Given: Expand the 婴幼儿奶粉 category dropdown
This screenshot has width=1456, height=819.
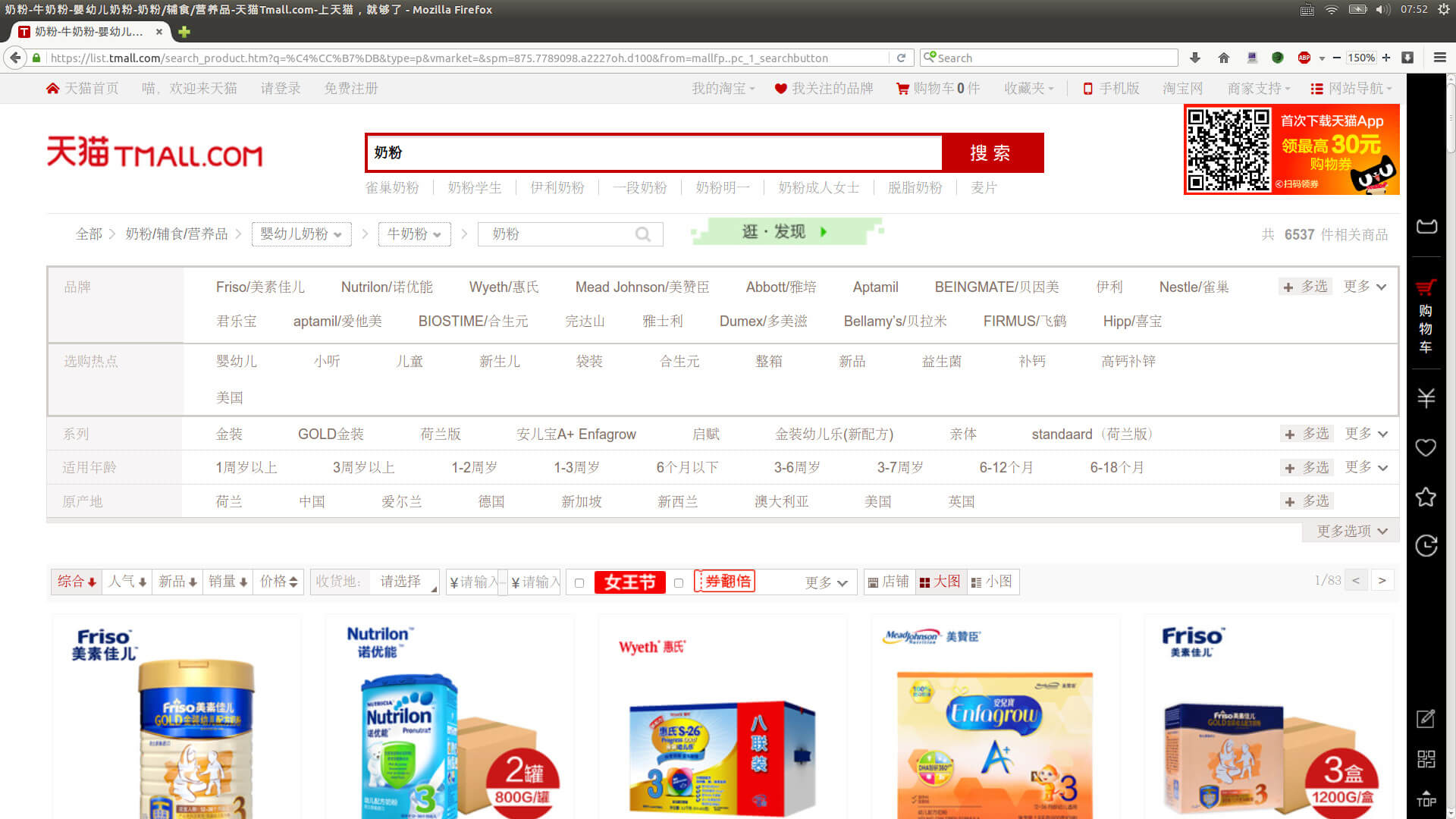Looking at the screenshot, I should point(300,234).
